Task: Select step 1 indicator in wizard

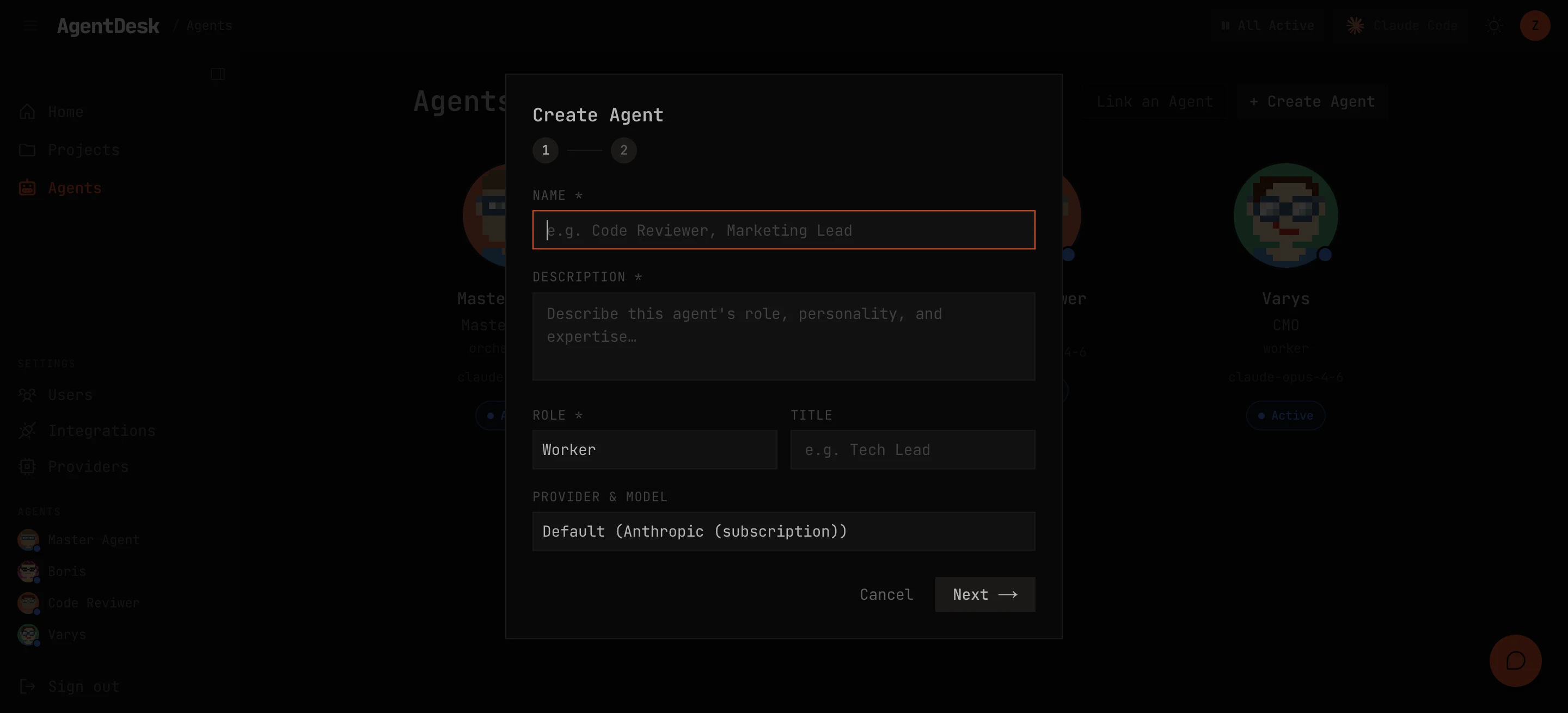Action: (546, 150)
